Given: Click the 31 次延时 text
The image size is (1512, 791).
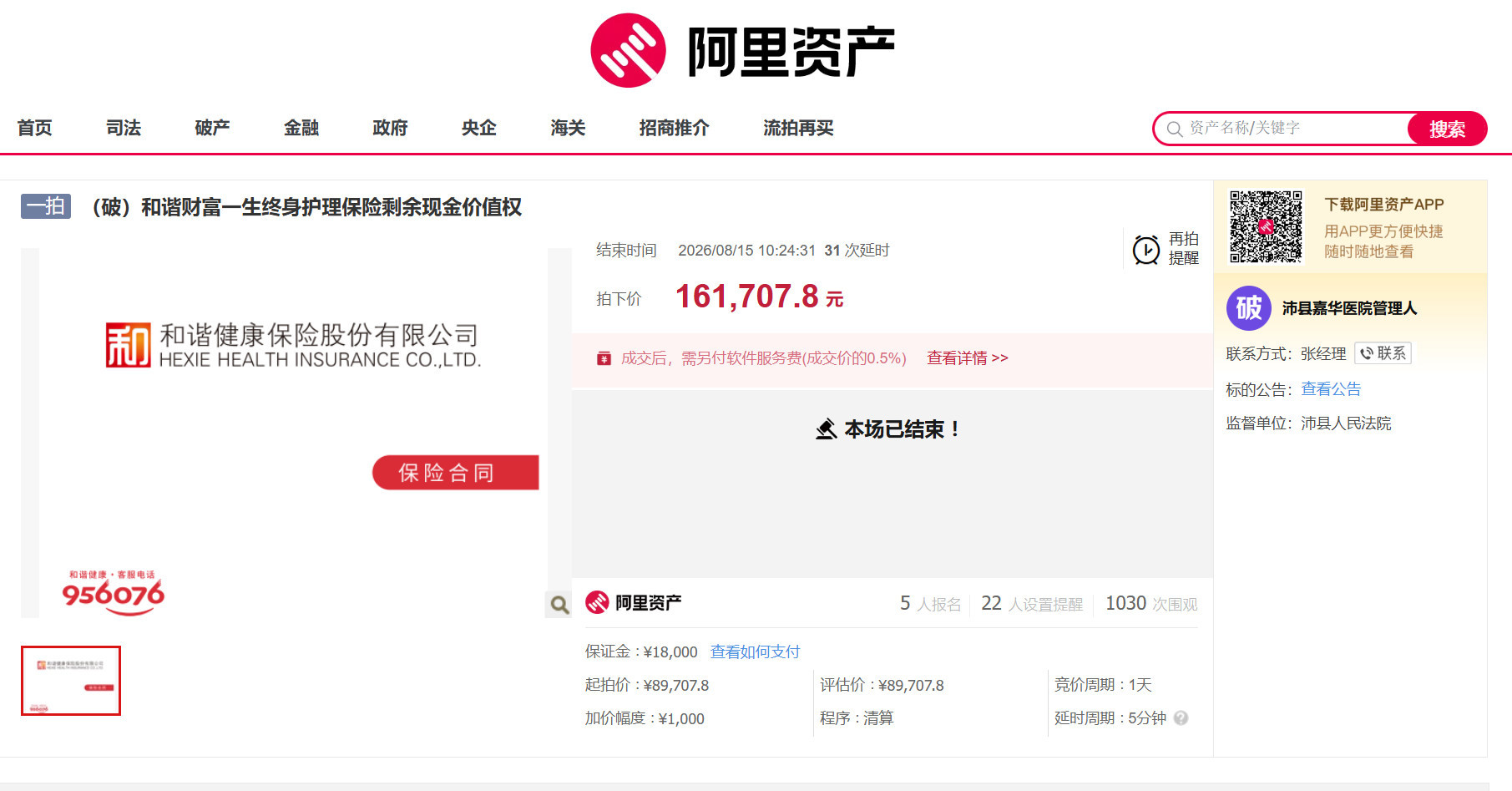Looking at the screenshot, I should (857, 251).
